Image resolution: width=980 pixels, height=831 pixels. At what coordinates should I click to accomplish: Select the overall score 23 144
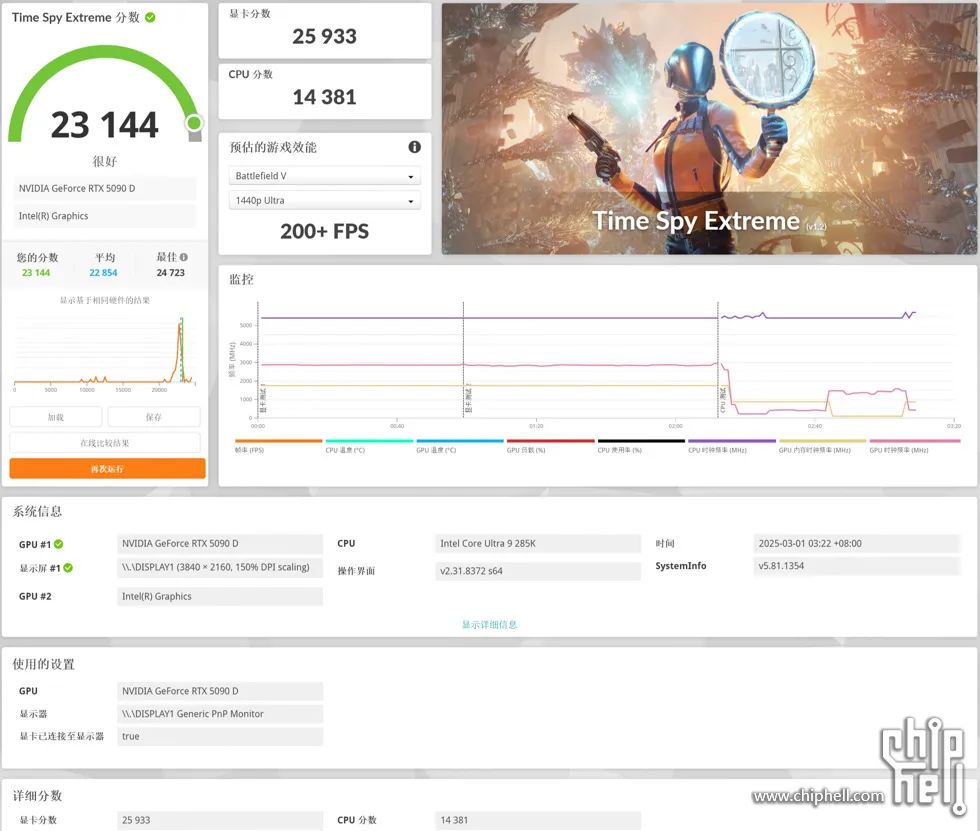point(104,124)
